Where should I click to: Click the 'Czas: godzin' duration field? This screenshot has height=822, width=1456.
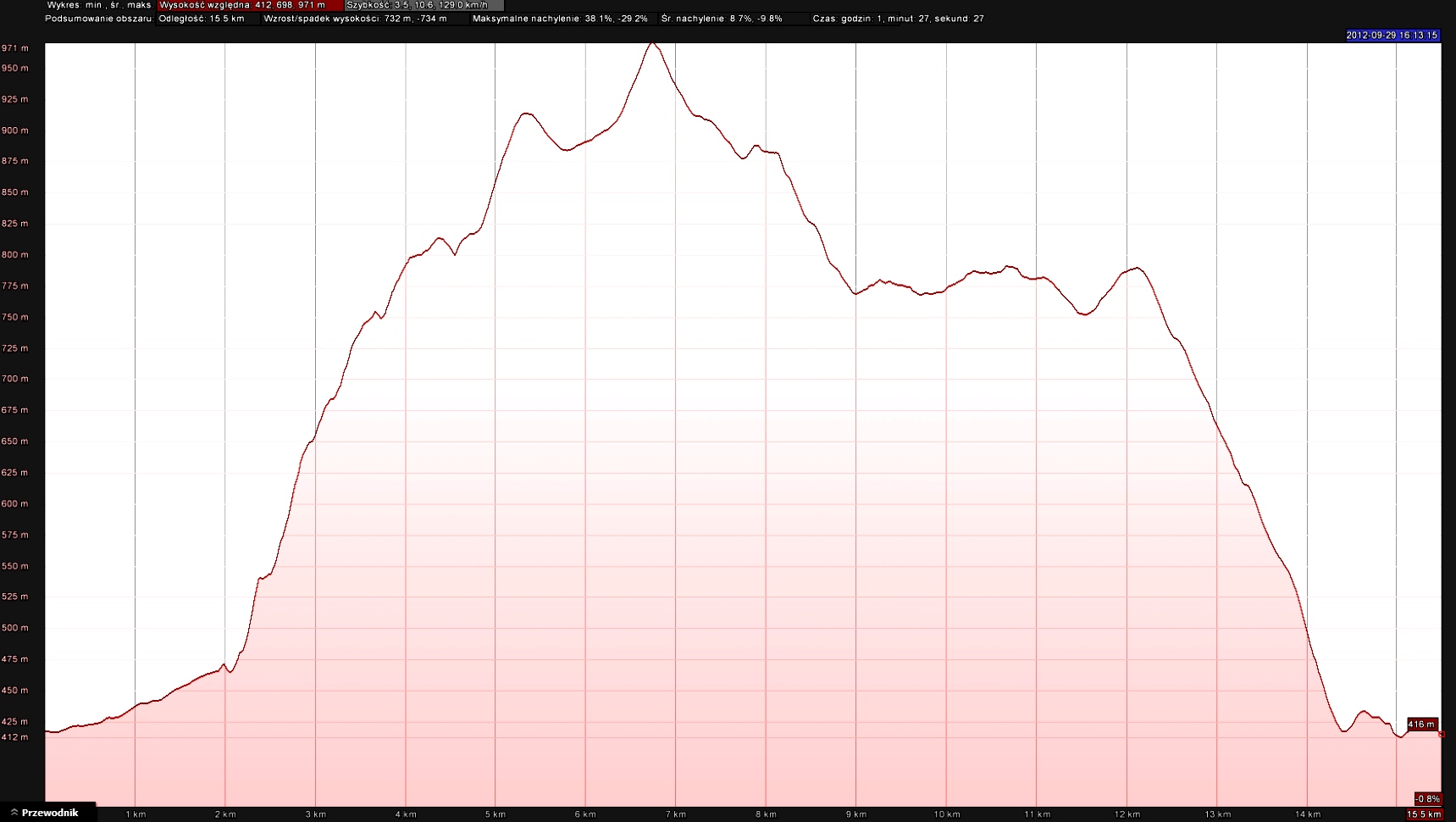click(898, 19)
